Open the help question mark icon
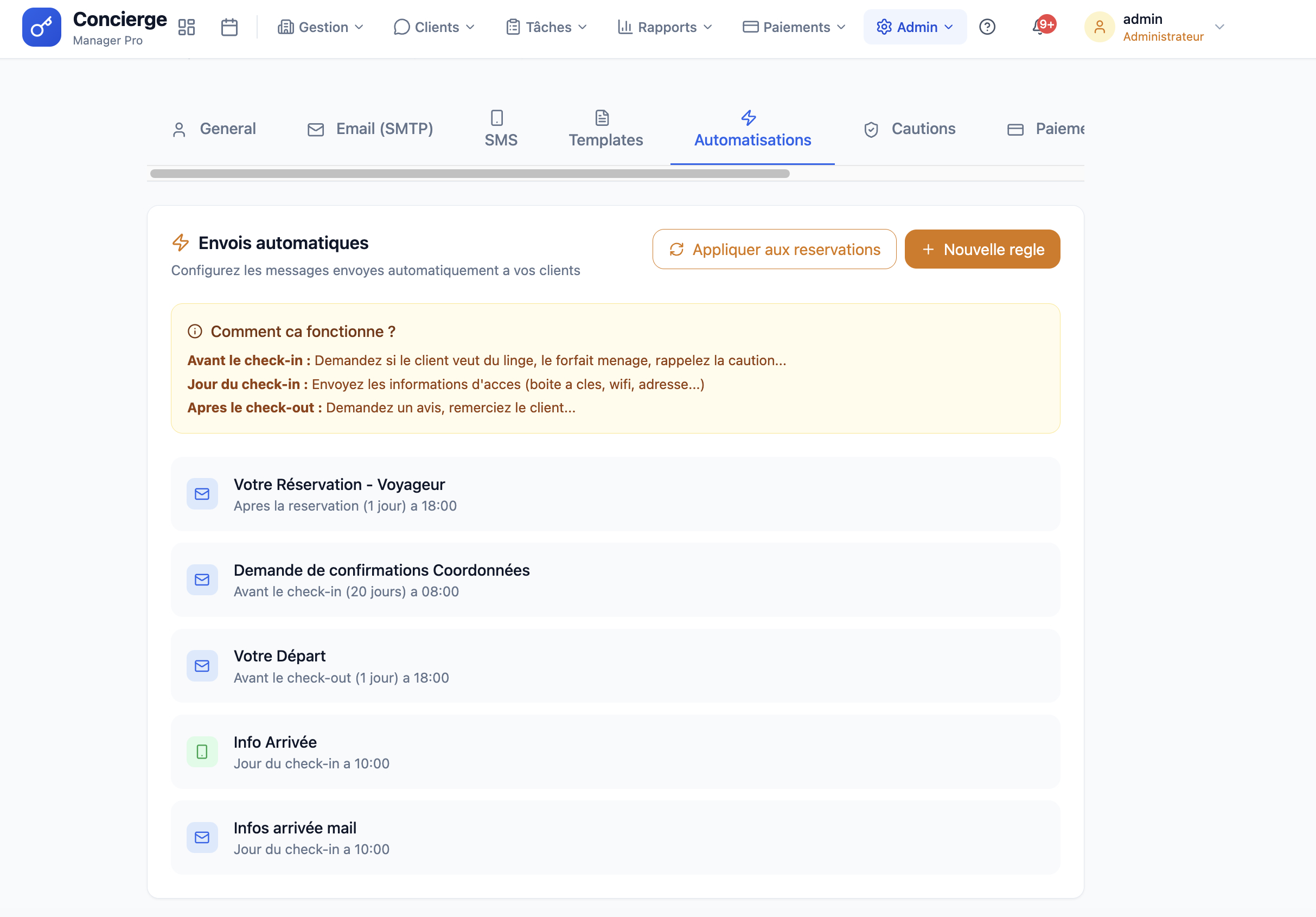Screen dimensions: 1316x917 tap(987, 27)
